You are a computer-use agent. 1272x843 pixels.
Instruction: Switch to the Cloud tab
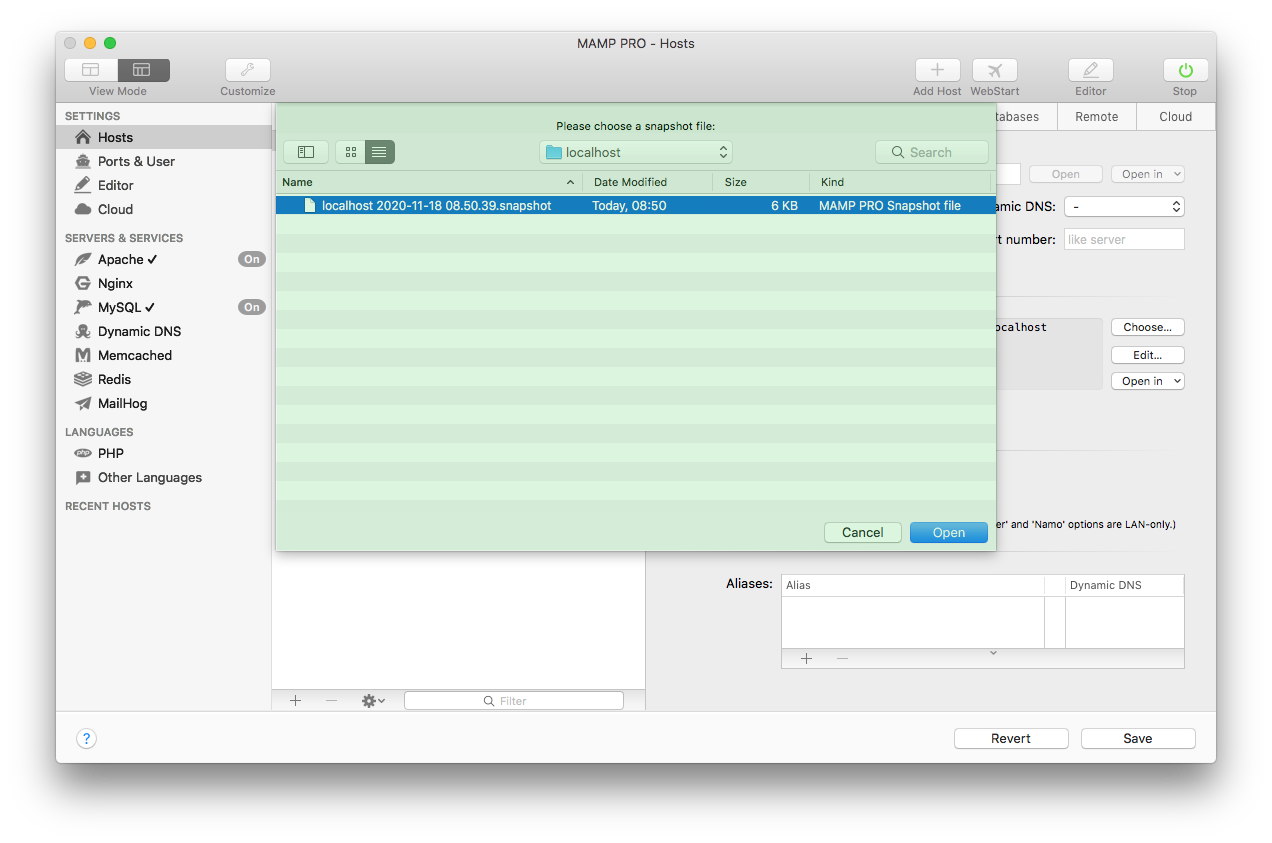1175,116
